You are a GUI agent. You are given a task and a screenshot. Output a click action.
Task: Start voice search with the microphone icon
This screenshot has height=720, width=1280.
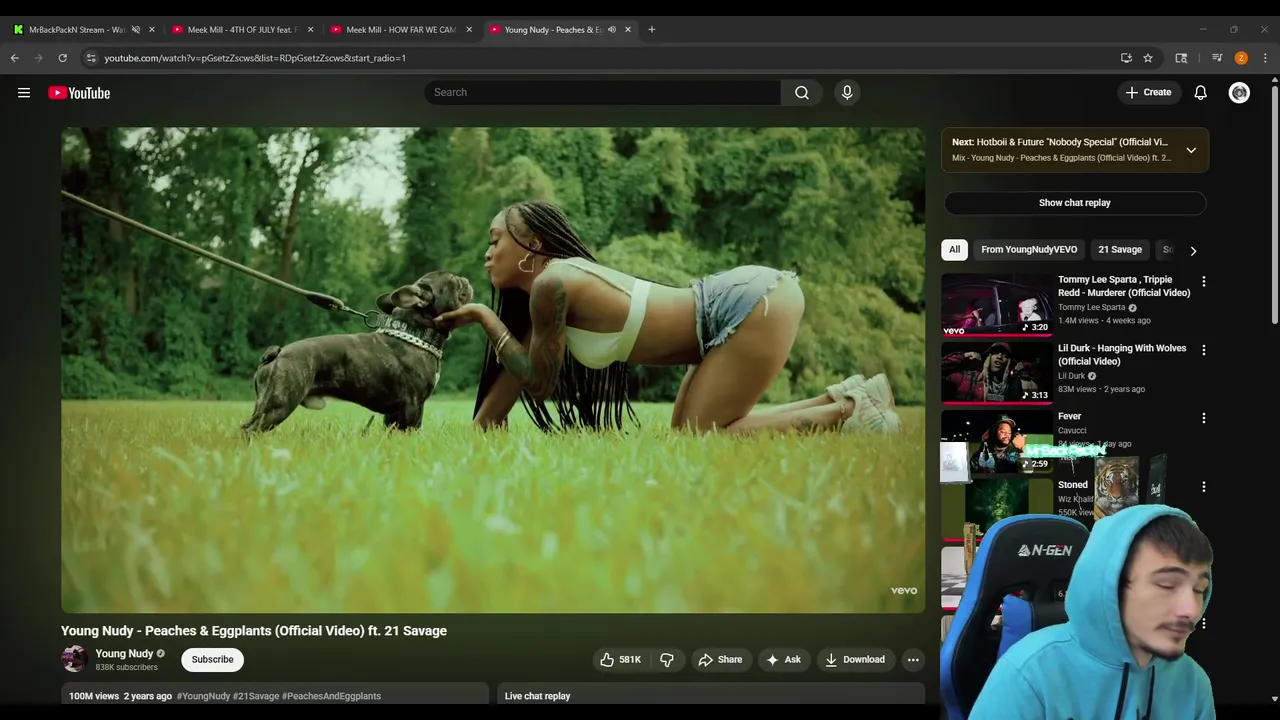(847, 92)
